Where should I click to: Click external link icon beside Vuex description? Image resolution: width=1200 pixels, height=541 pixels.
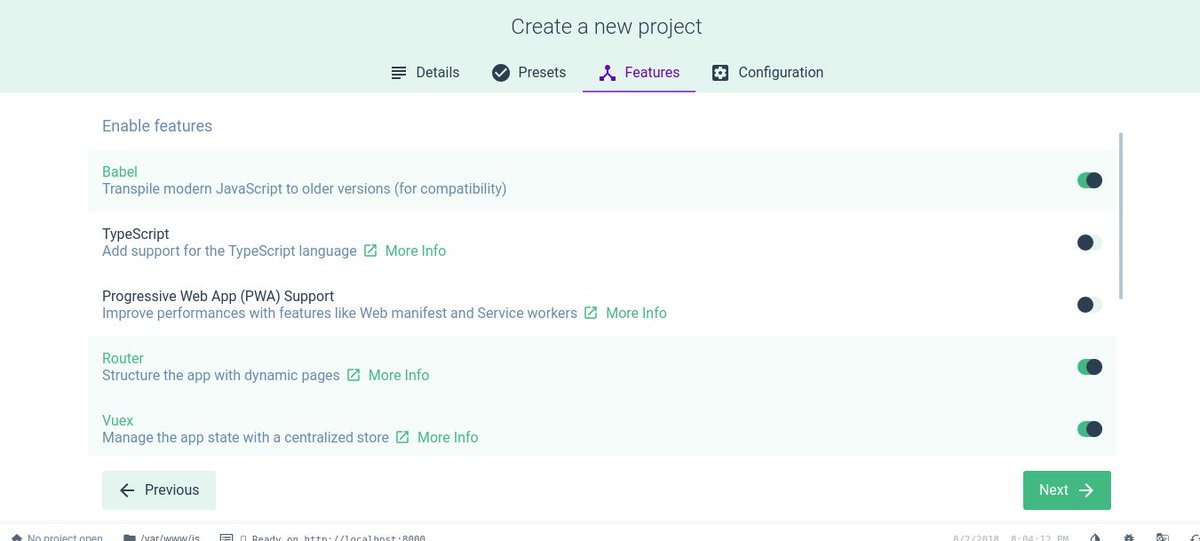403,437
